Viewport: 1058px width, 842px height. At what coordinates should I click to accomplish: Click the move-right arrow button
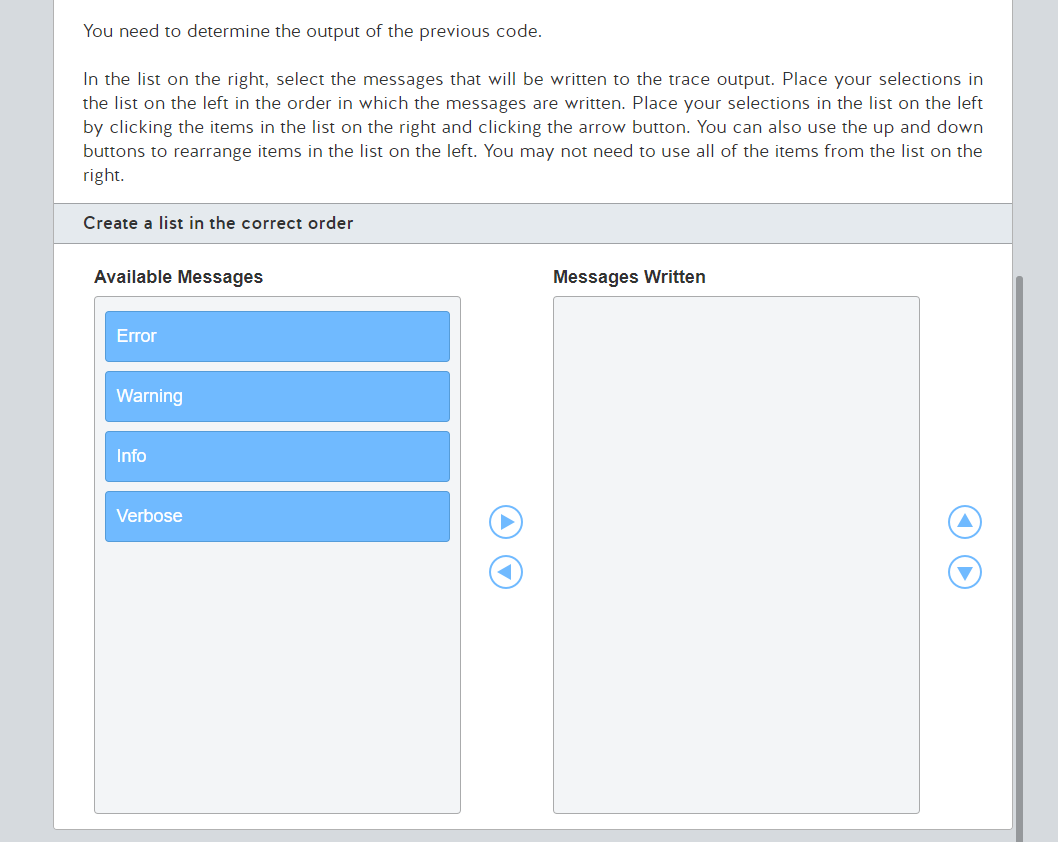pos(506,522)
